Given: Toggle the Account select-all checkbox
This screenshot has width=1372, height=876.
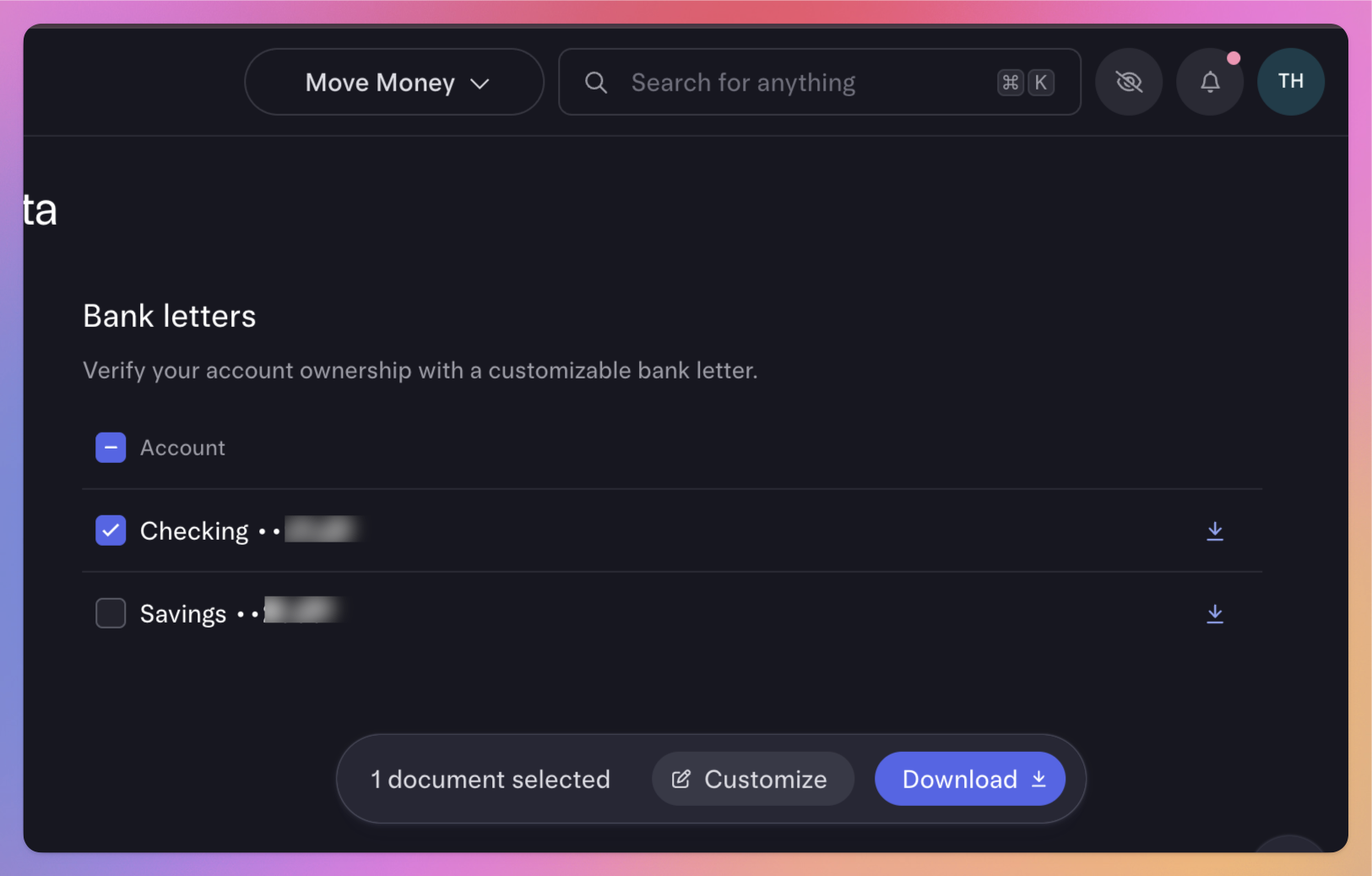Looking at the screenshot, I should coord(111,448).
